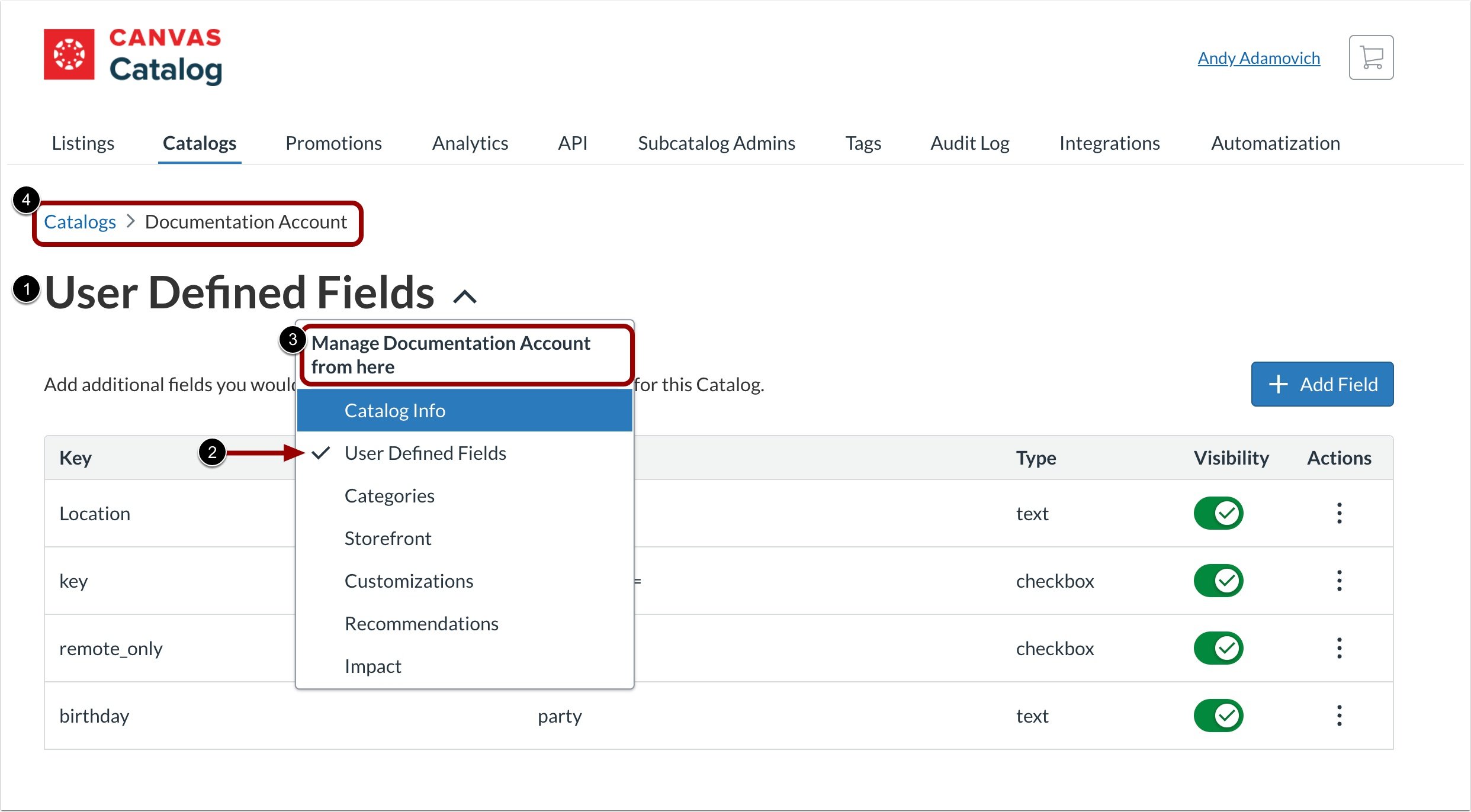Select Storefront from the management dropdown
This screenshot has height=812, width=1471.
[388, 538]
